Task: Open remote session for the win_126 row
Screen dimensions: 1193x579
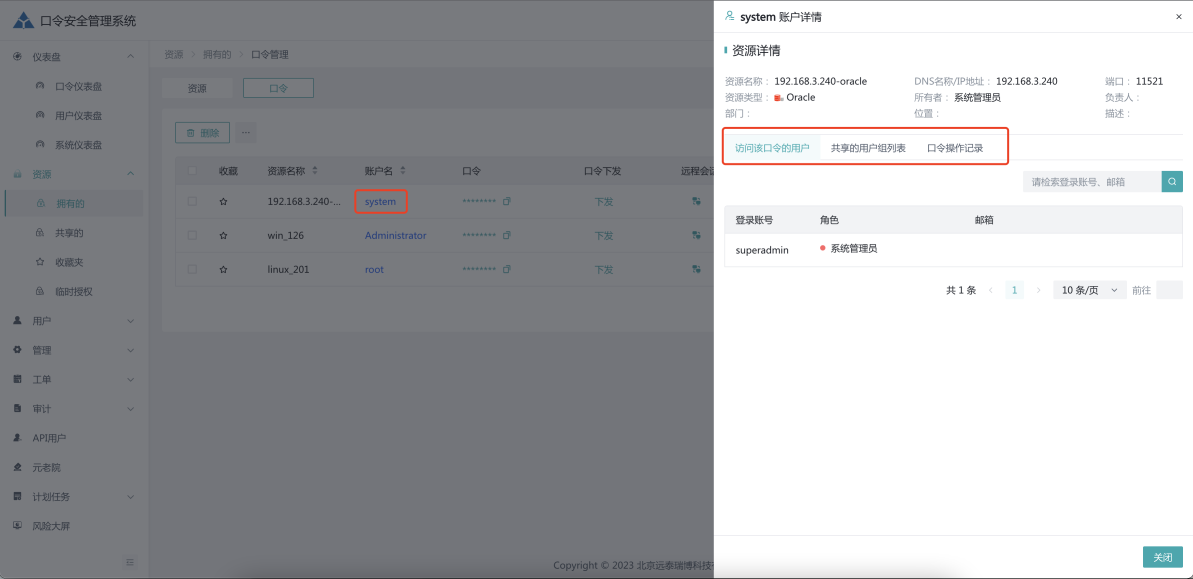Action: [x=696, y=236]
